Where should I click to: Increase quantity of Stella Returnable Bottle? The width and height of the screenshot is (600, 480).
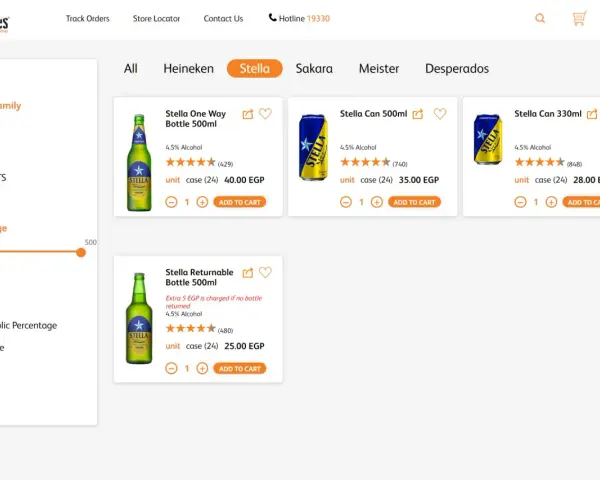(x=202, y=368)
